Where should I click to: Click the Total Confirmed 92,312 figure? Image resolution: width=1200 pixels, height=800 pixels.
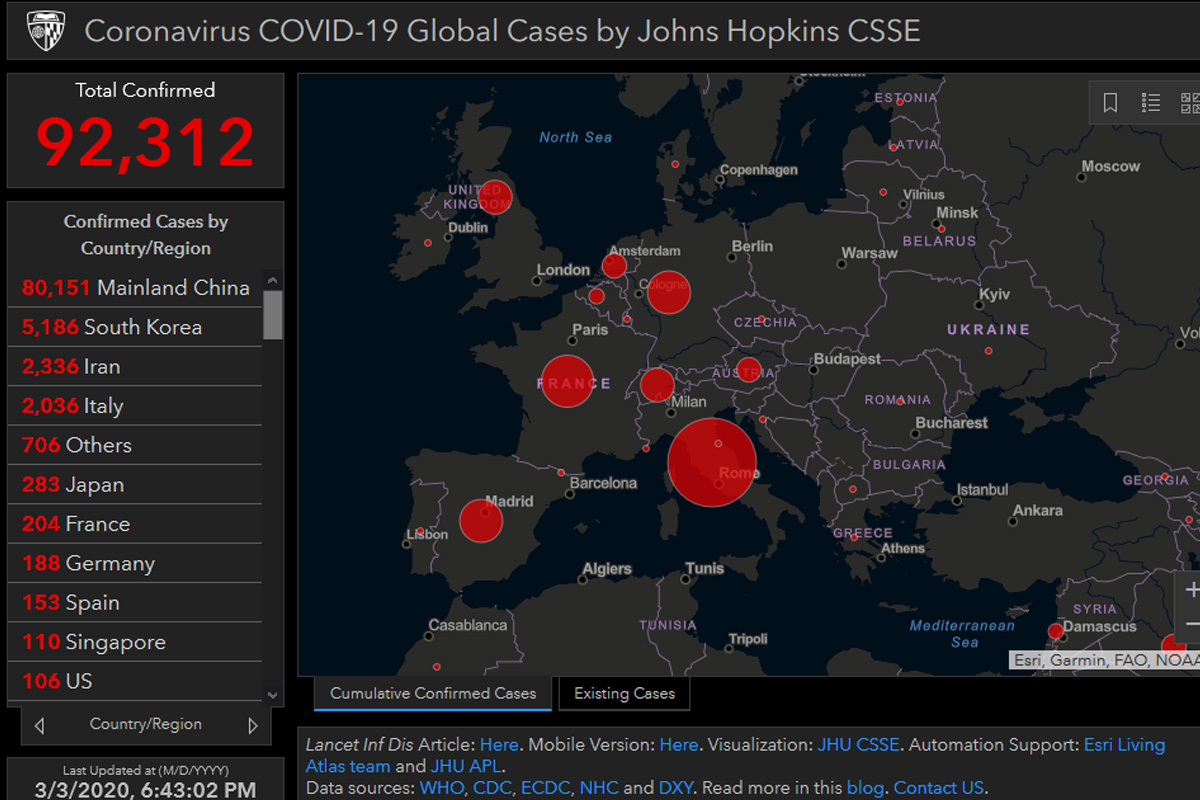pos(146,142)
